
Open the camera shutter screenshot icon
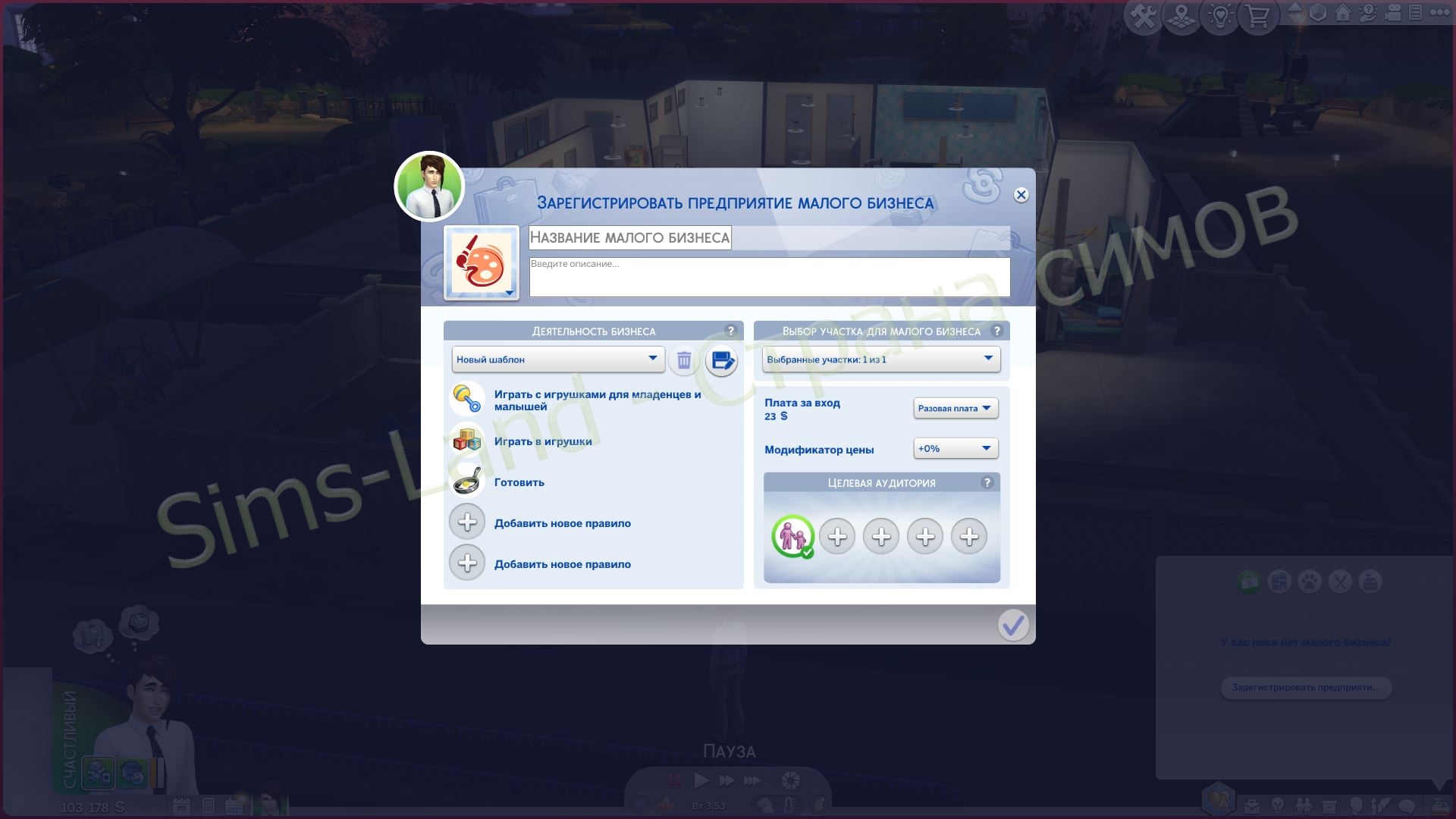point(790,780)
